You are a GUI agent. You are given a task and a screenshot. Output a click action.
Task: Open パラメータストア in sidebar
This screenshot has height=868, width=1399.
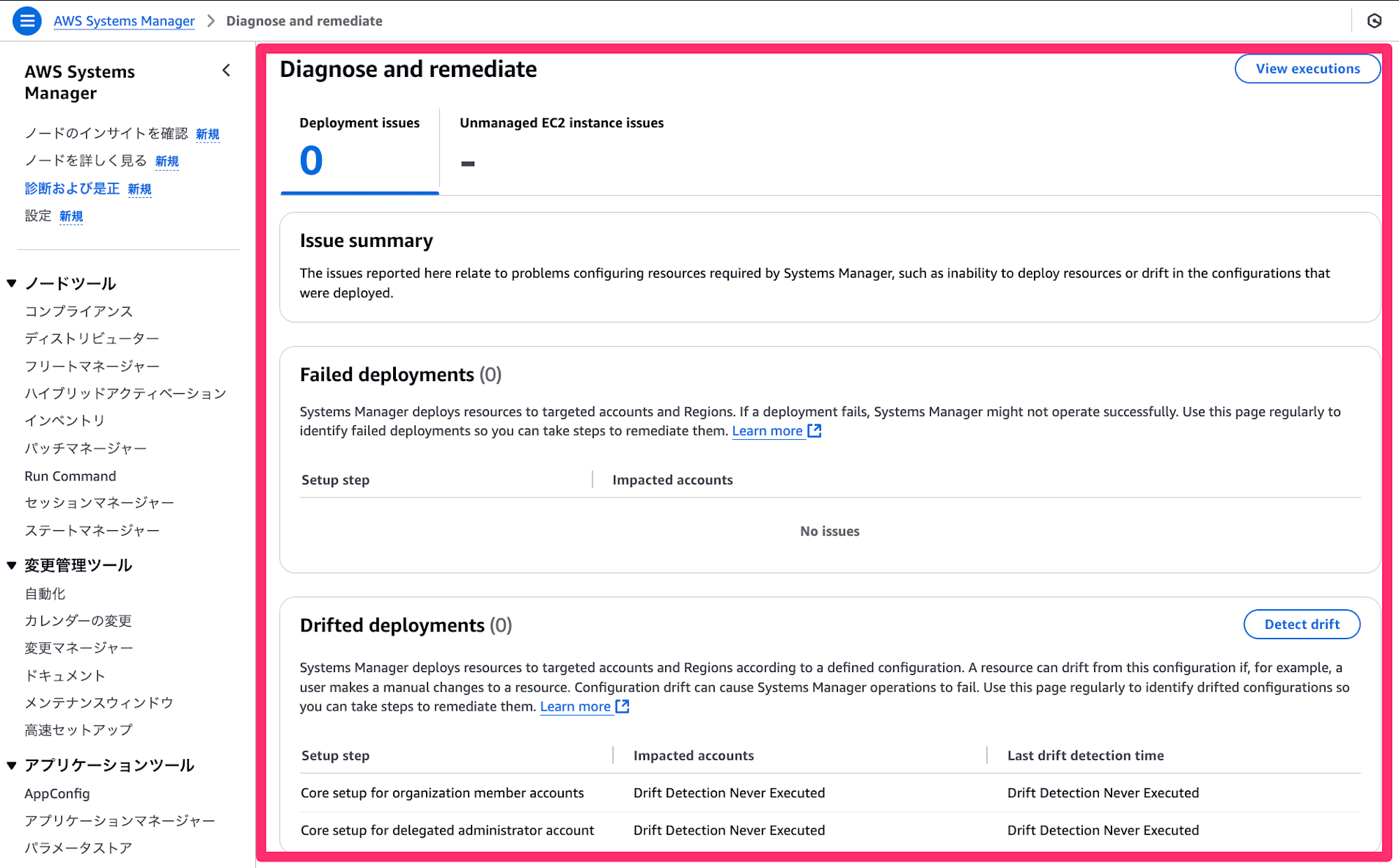pos(78,848)
